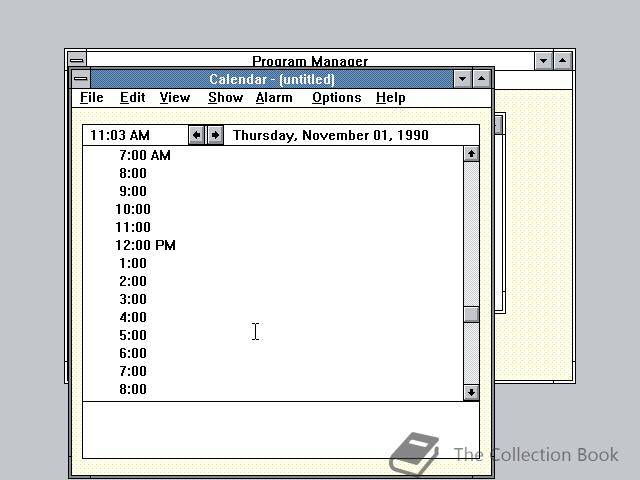Open the File menu in Calendar

(x=91, y=98)
